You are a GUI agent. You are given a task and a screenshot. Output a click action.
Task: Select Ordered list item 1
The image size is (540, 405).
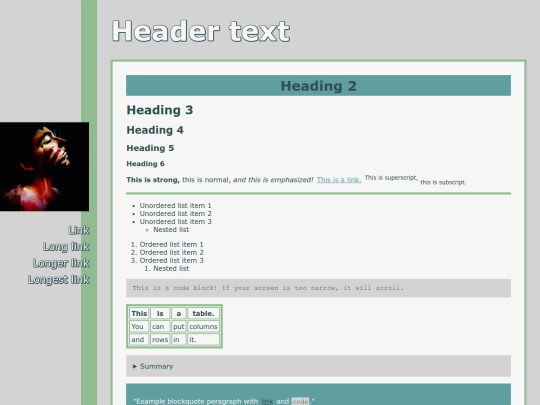[172, 245]
